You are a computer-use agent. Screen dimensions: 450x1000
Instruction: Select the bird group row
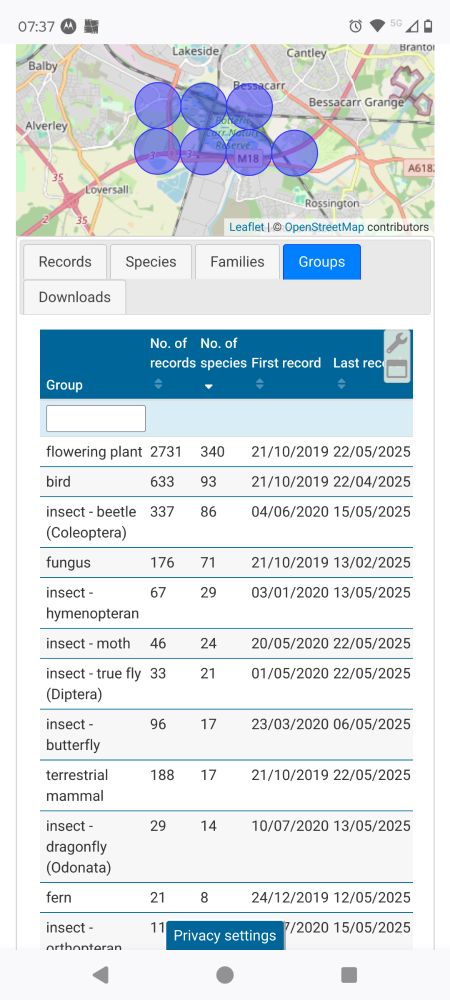pos(226,482)
